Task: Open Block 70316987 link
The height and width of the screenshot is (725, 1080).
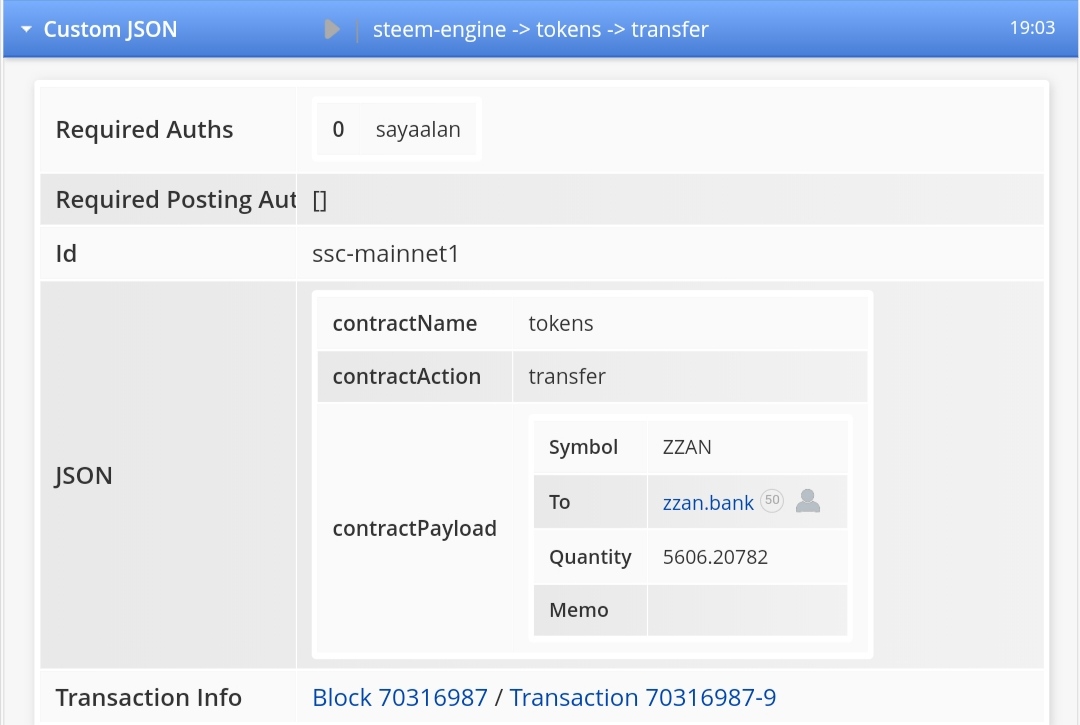Action: (400, 697)
